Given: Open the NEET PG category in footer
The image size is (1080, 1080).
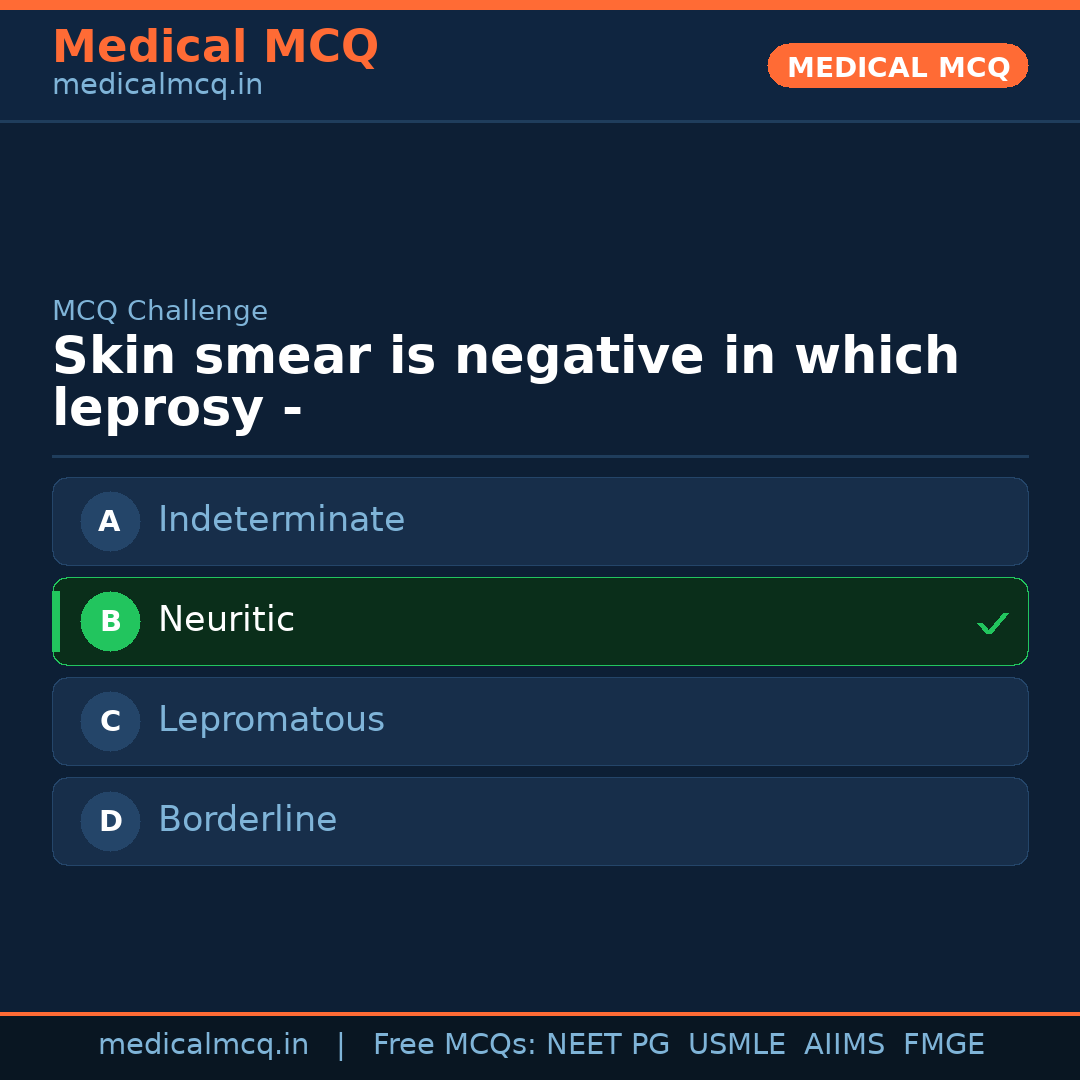Looking at the screenshot, I should pyautogui.click(x=607, y=1044).
